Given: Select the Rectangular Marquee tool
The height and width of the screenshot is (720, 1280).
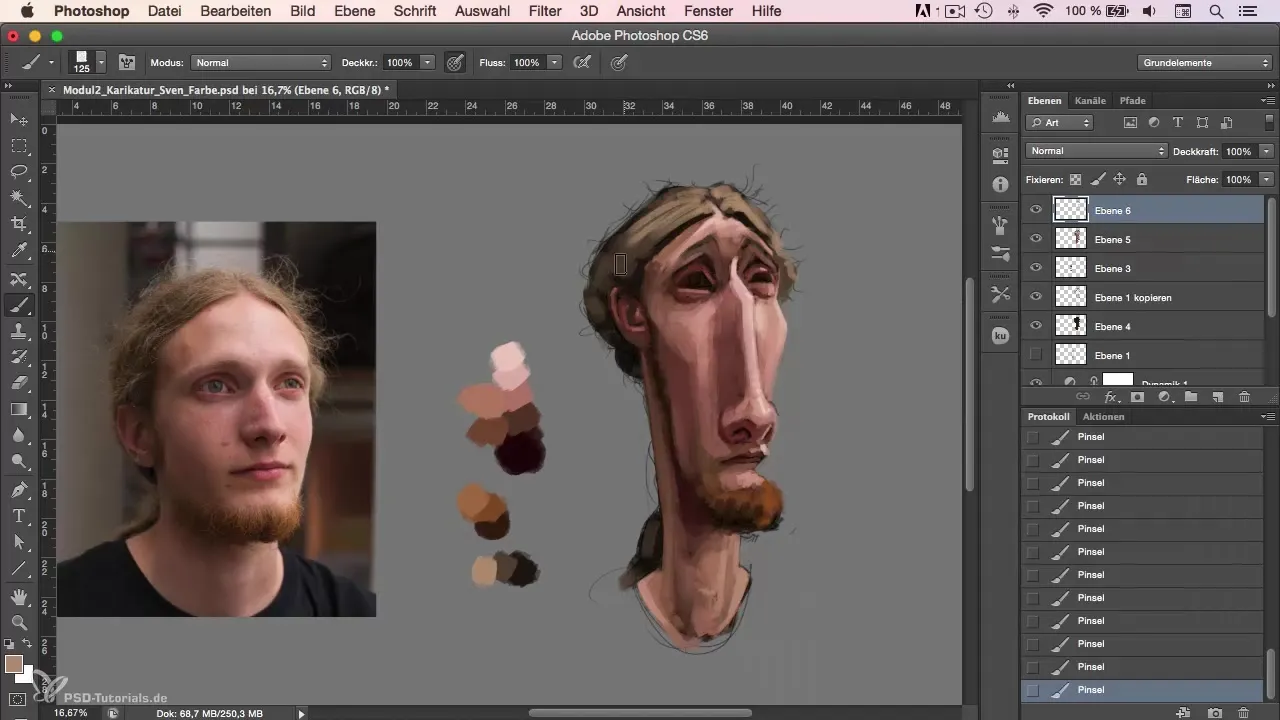Looking at the screenshot, I should (19, 146).
